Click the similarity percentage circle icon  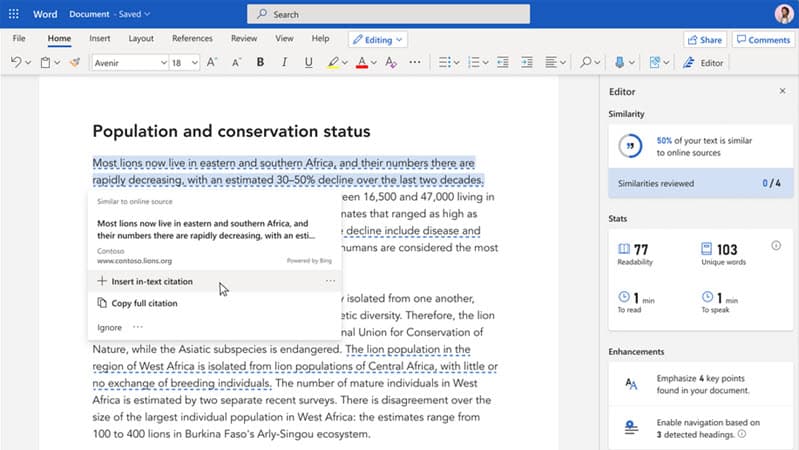630,146
